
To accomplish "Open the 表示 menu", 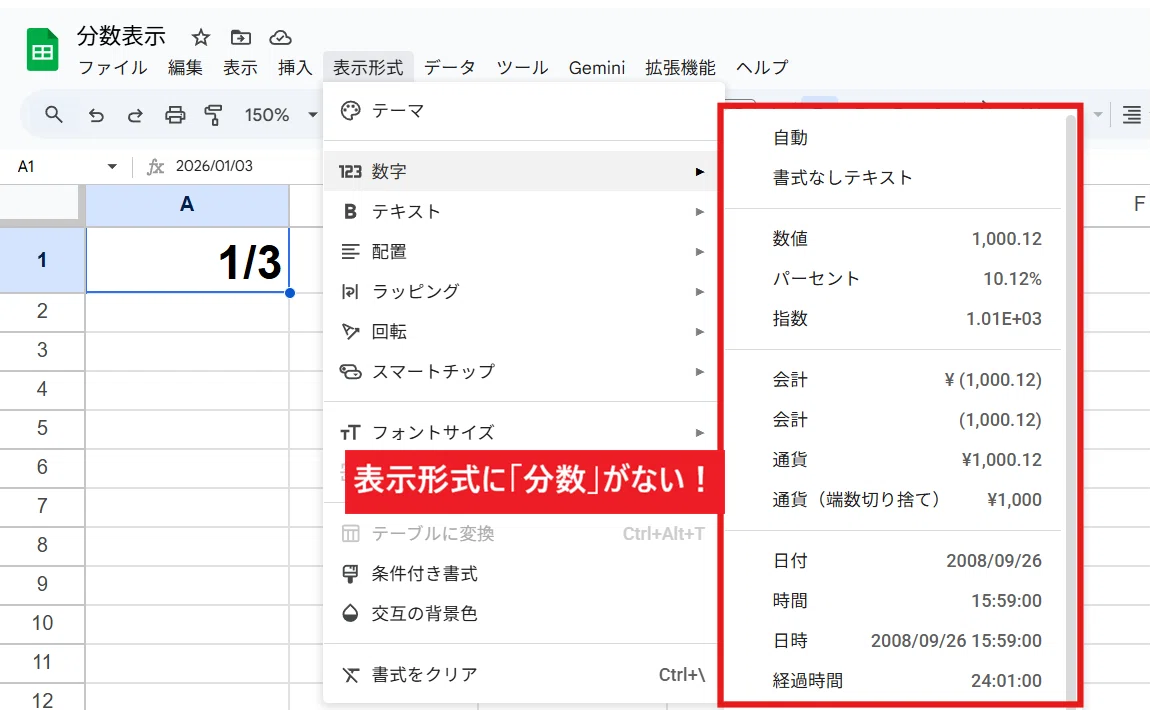I will point(240,68).
